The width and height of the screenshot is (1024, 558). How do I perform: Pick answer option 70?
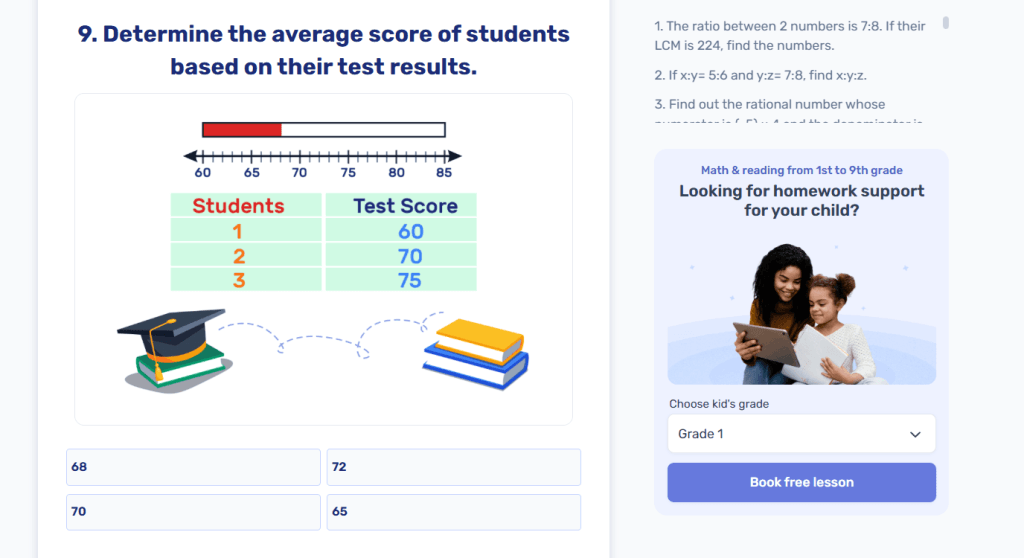(x=193, y=512)
